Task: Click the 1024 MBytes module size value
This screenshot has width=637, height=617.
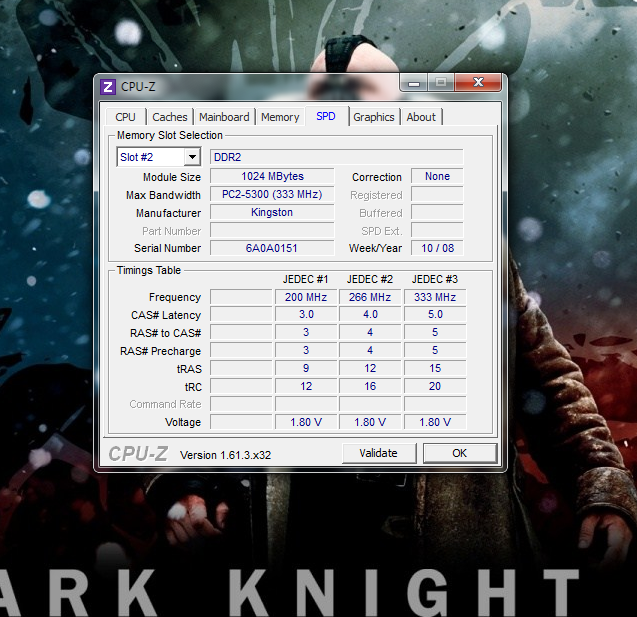Action: tap(272, 176)
